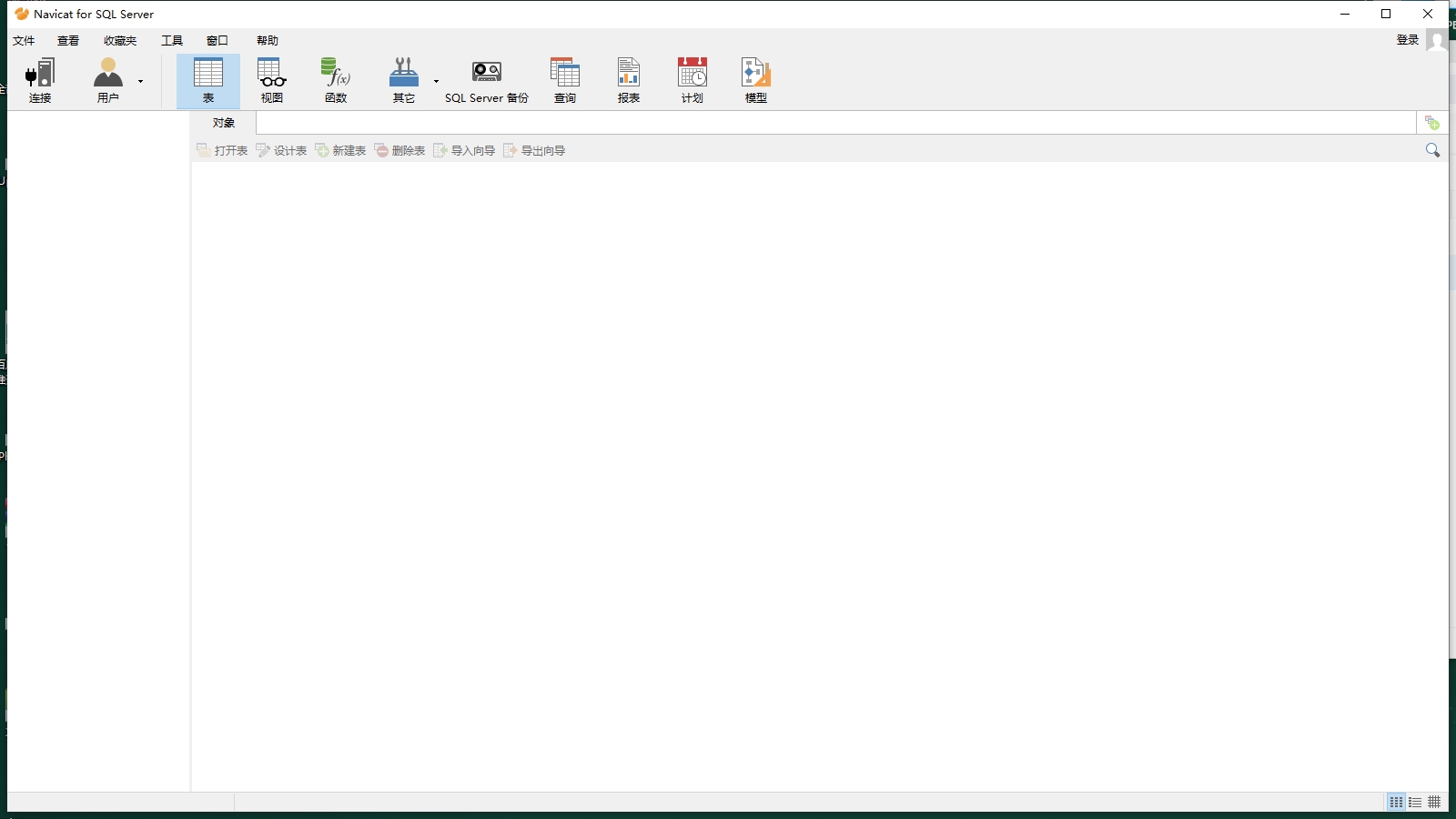
Task: Click the Login (登录) link
Action: tap(1408, 39)
